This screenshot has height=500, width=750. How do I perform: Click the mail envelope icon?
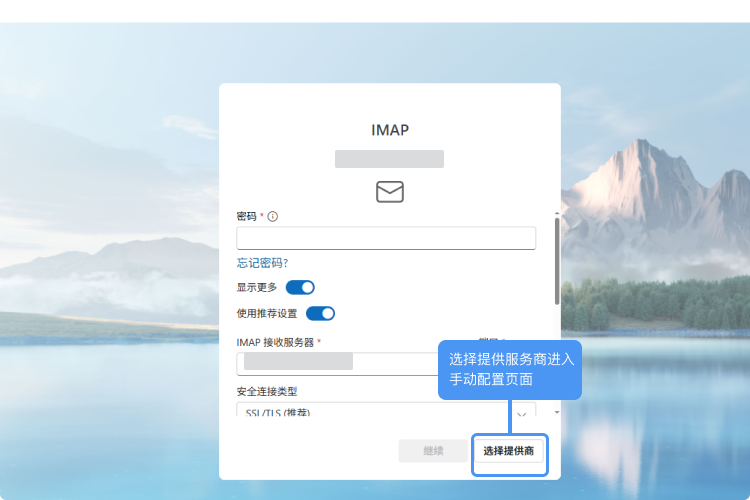tap(389, 192)
